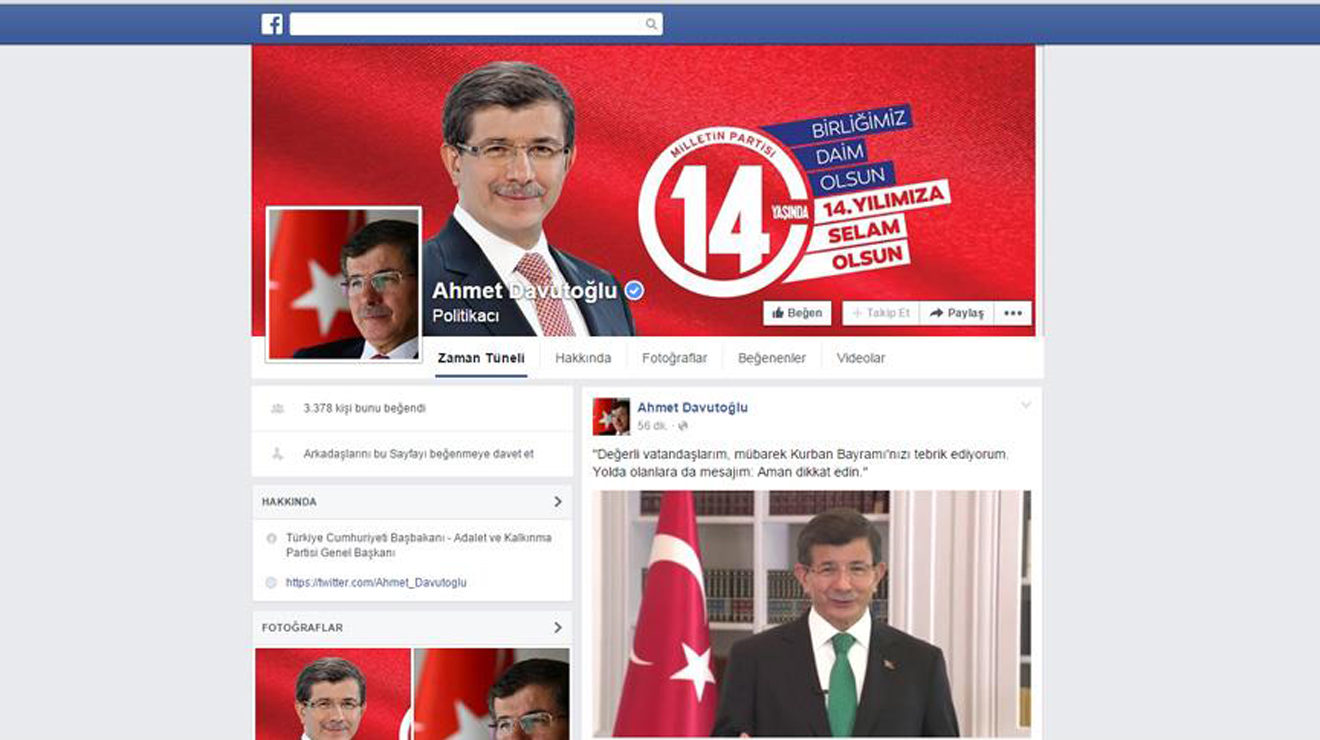Open the page profile picture
1320x740 pixels.
pyautogui.click(x=344, y=283)
